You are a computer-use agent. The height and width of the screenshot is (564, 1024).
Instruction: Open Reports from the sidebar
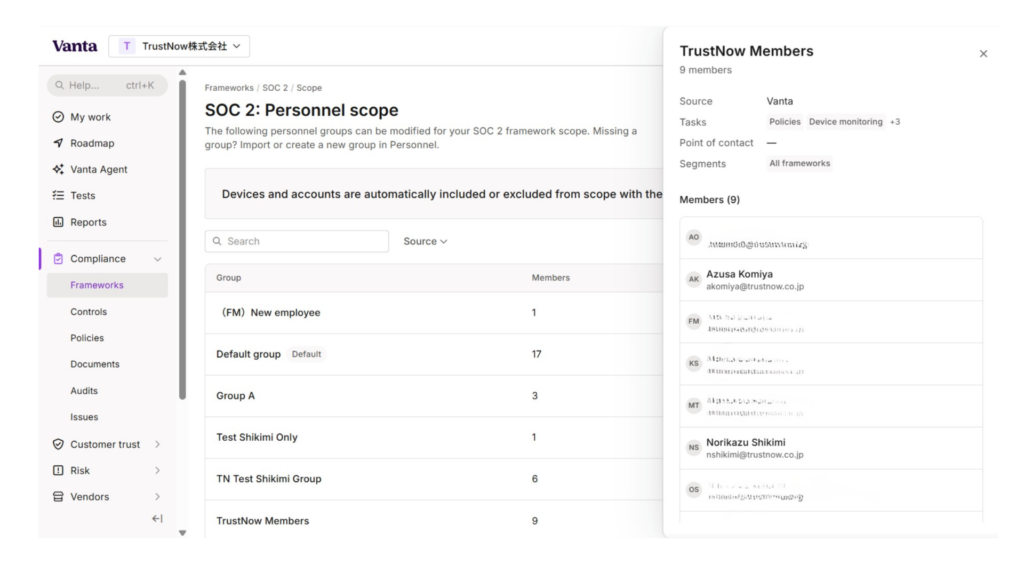click(x=88, y=222)
